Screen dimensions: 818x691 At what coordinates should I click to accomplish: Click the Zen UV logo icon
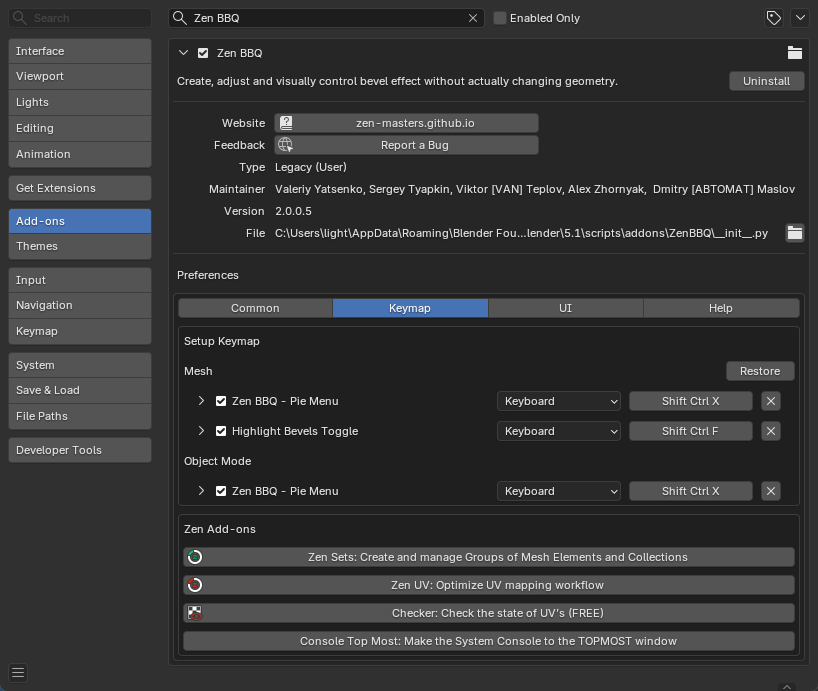pos(195,585)
